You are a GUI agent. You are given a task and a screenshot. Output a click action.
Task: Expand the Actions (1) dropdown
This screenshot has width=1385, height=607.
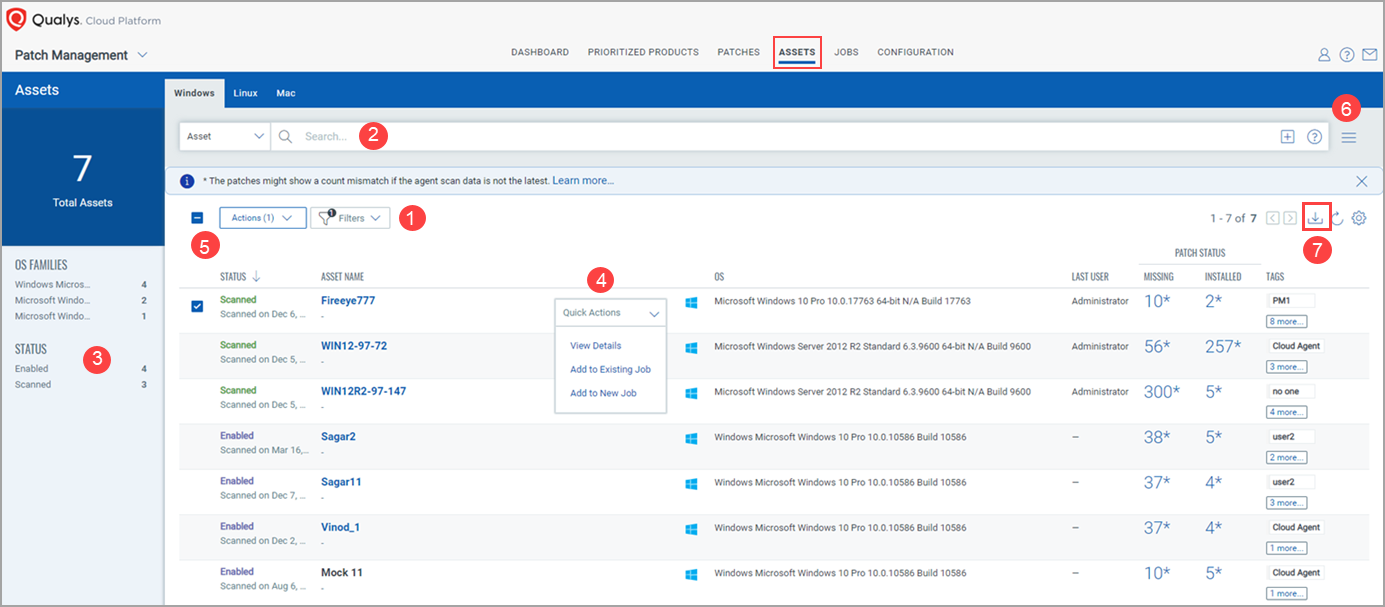click(x=263, y=218)
